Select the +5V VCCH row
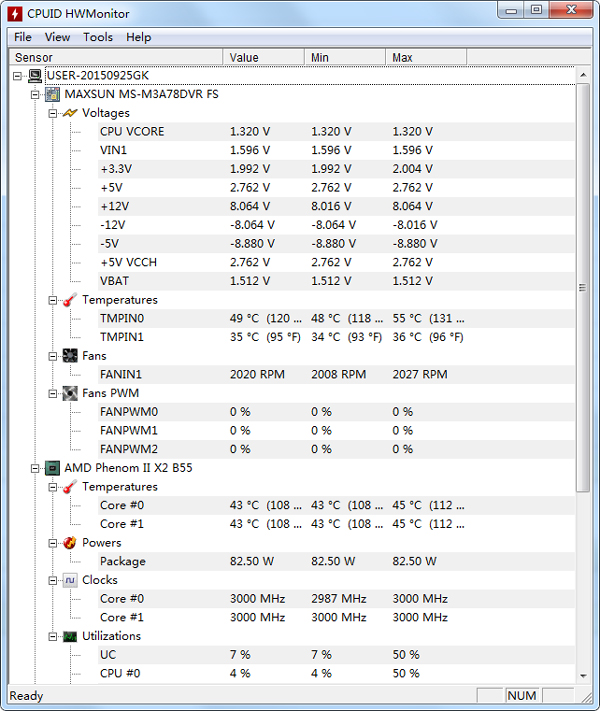This screenshot has height=711, width=600. [337, 262]
